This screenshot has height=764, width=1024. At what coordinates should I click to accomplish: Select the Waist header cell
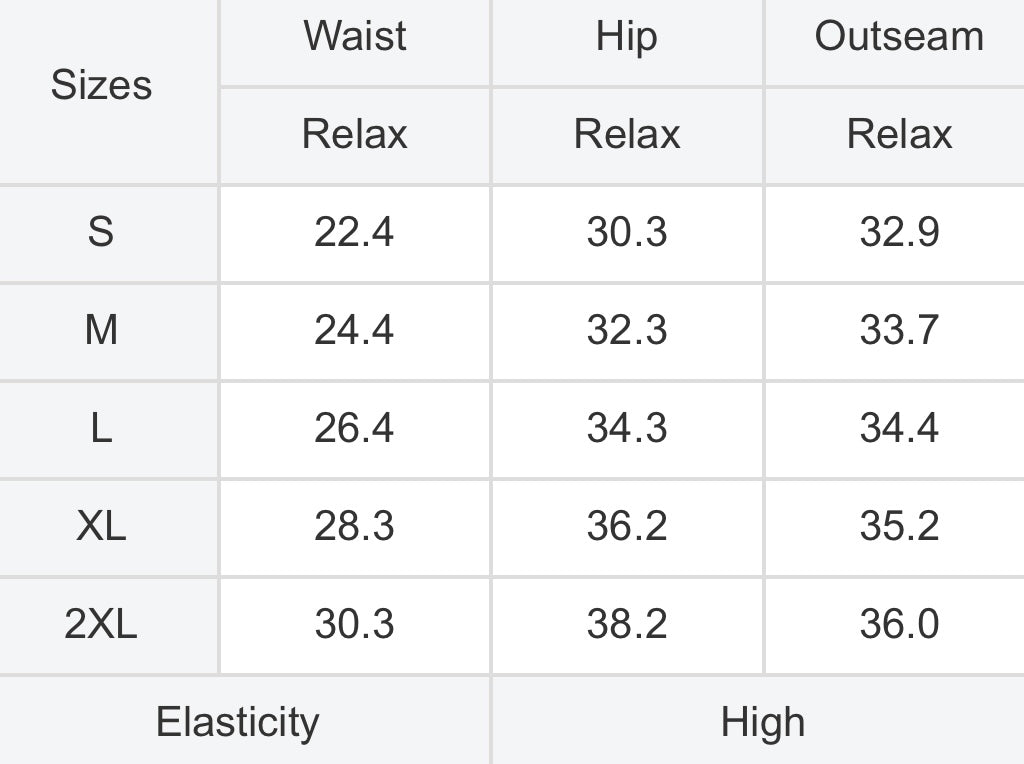pyautogui.click(x=354, y=37)
